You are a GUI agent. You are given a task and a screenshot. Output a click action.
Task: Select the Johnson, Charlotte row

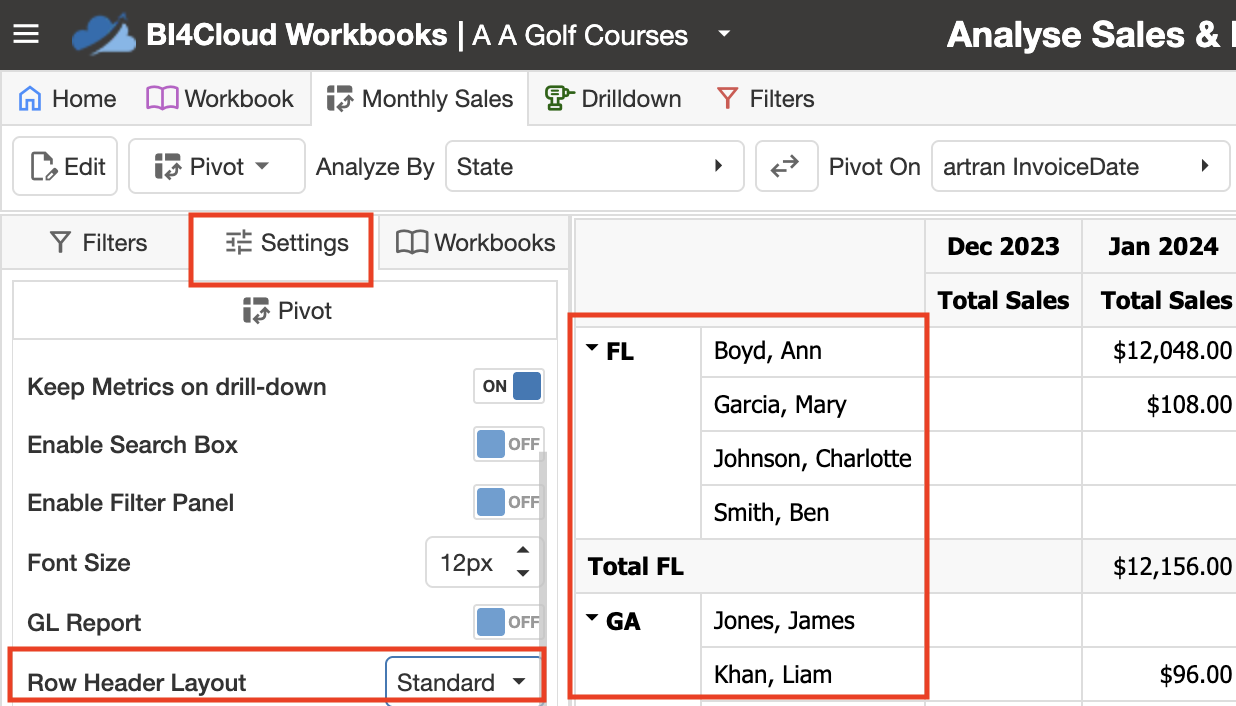click(x=813, y=459)
